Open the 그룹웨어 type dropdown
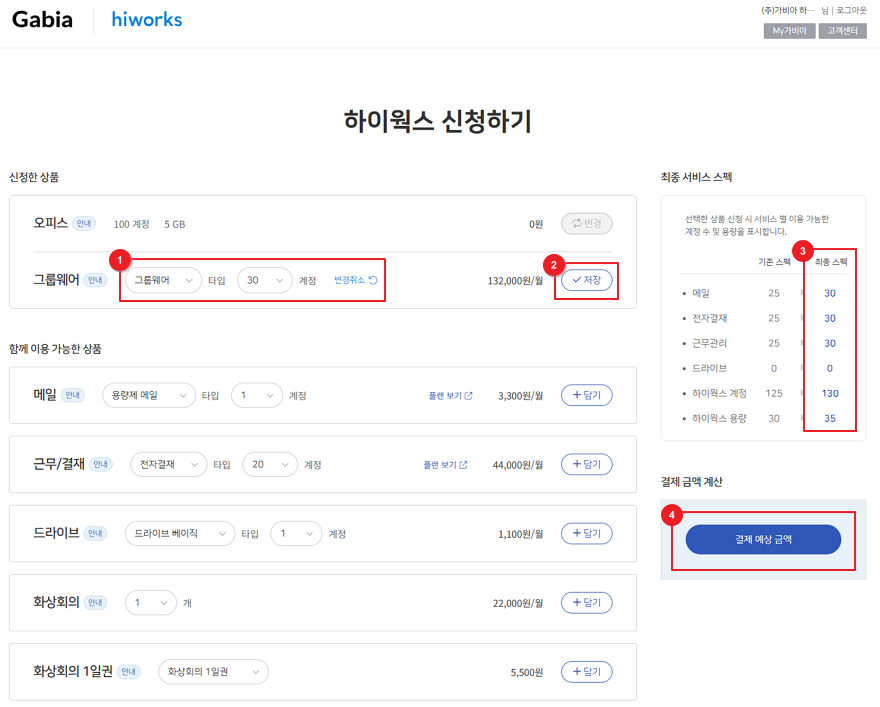 pyautogui.click(x=163, y=281)
